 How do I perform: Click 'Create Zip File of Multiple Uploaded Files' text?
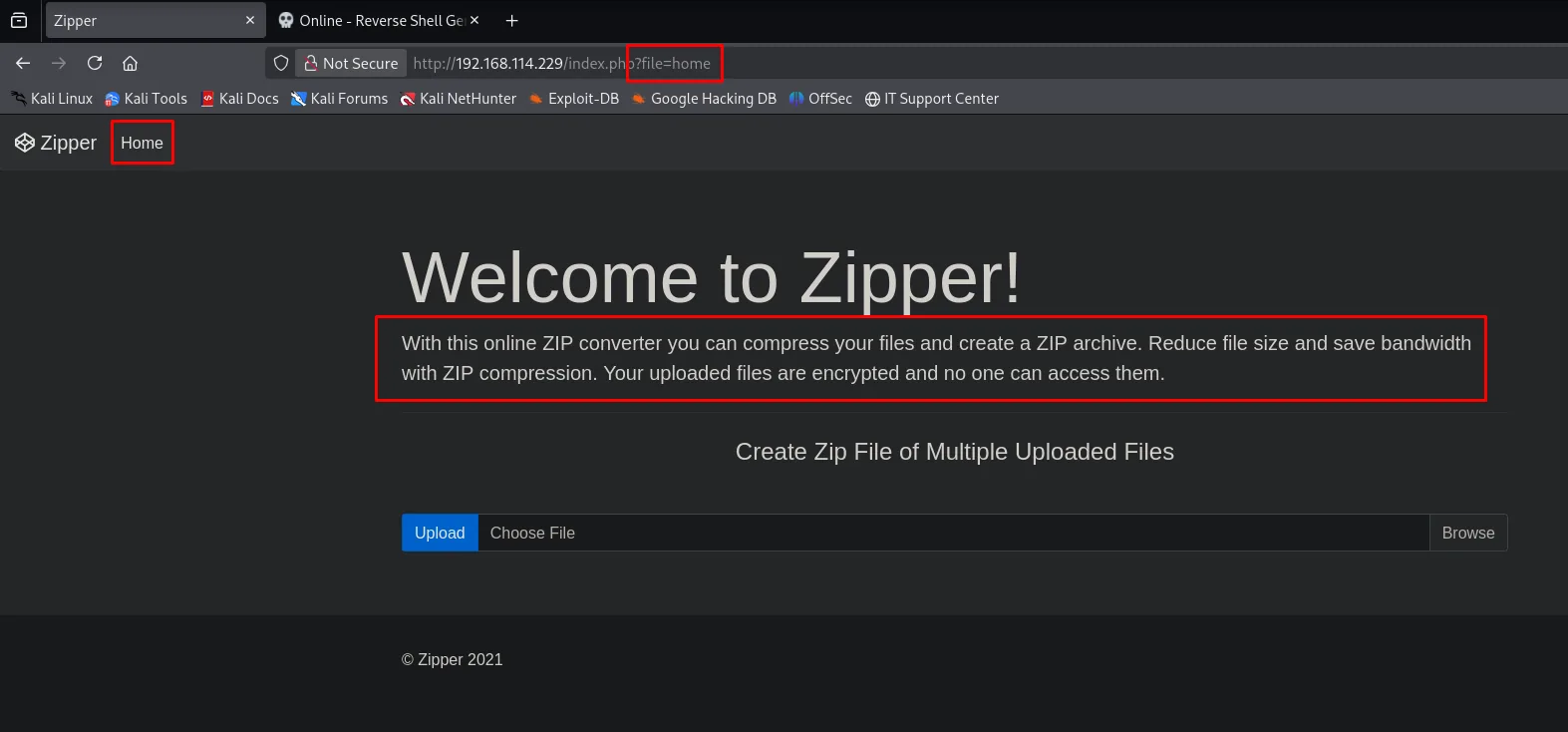pos(955,452)
